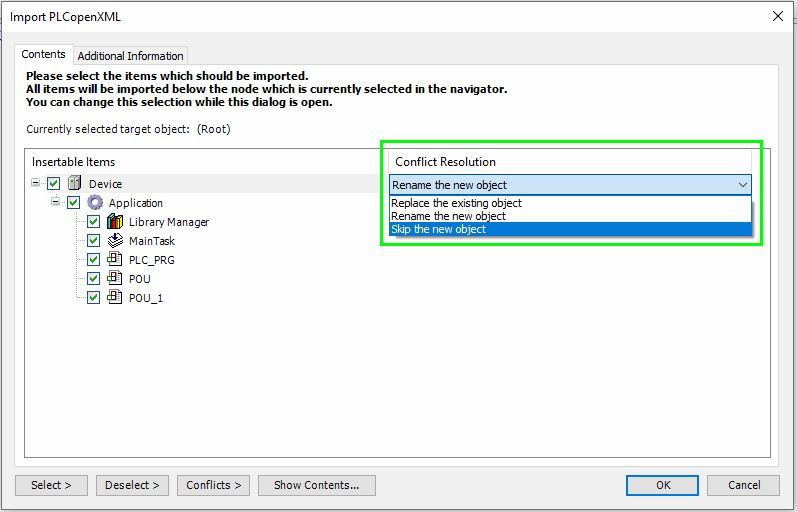Image resolution: width=797 pixels, height=512 pixels.
Task: Click the Application gear icon
Action: pyautogui.click(x=95, y=202)
